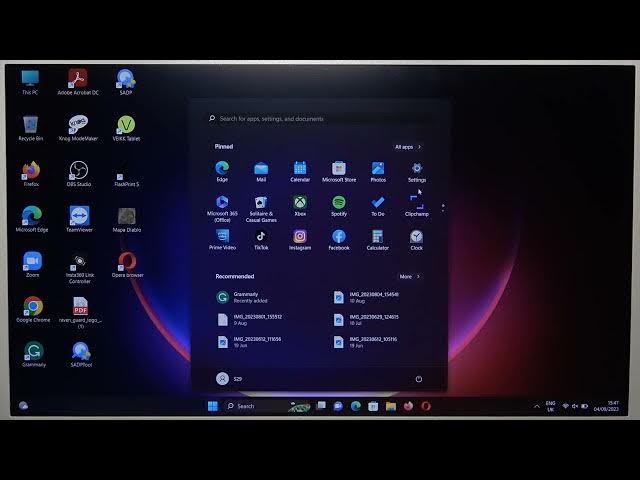Select the Zoom desktop shortcut
The height and width of the screenshot is (480, 640).
(33, 264)
